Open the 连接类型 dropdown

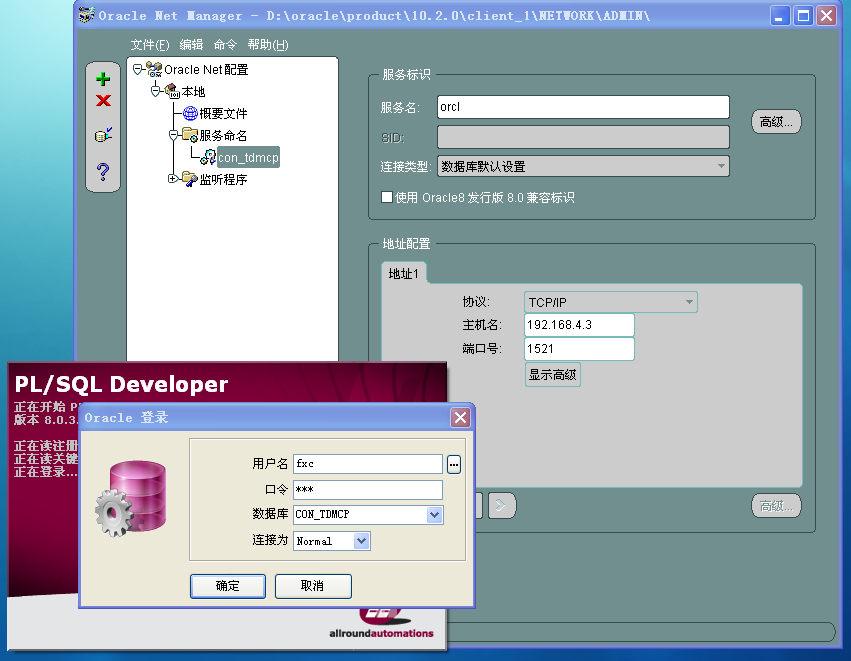click(721, 166)
